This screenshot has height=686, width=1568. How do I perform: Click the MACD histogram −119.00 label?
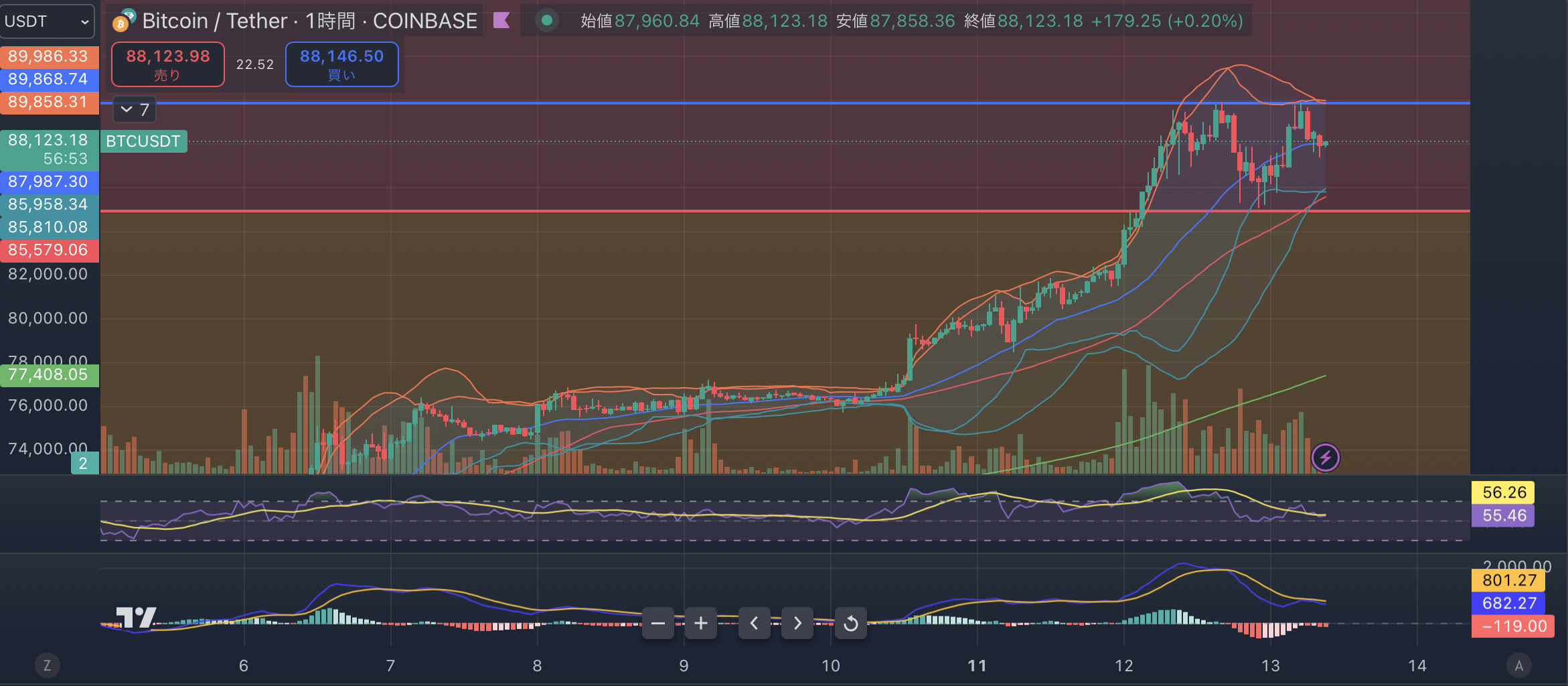pyautogui.click(x=1513, y=626)
